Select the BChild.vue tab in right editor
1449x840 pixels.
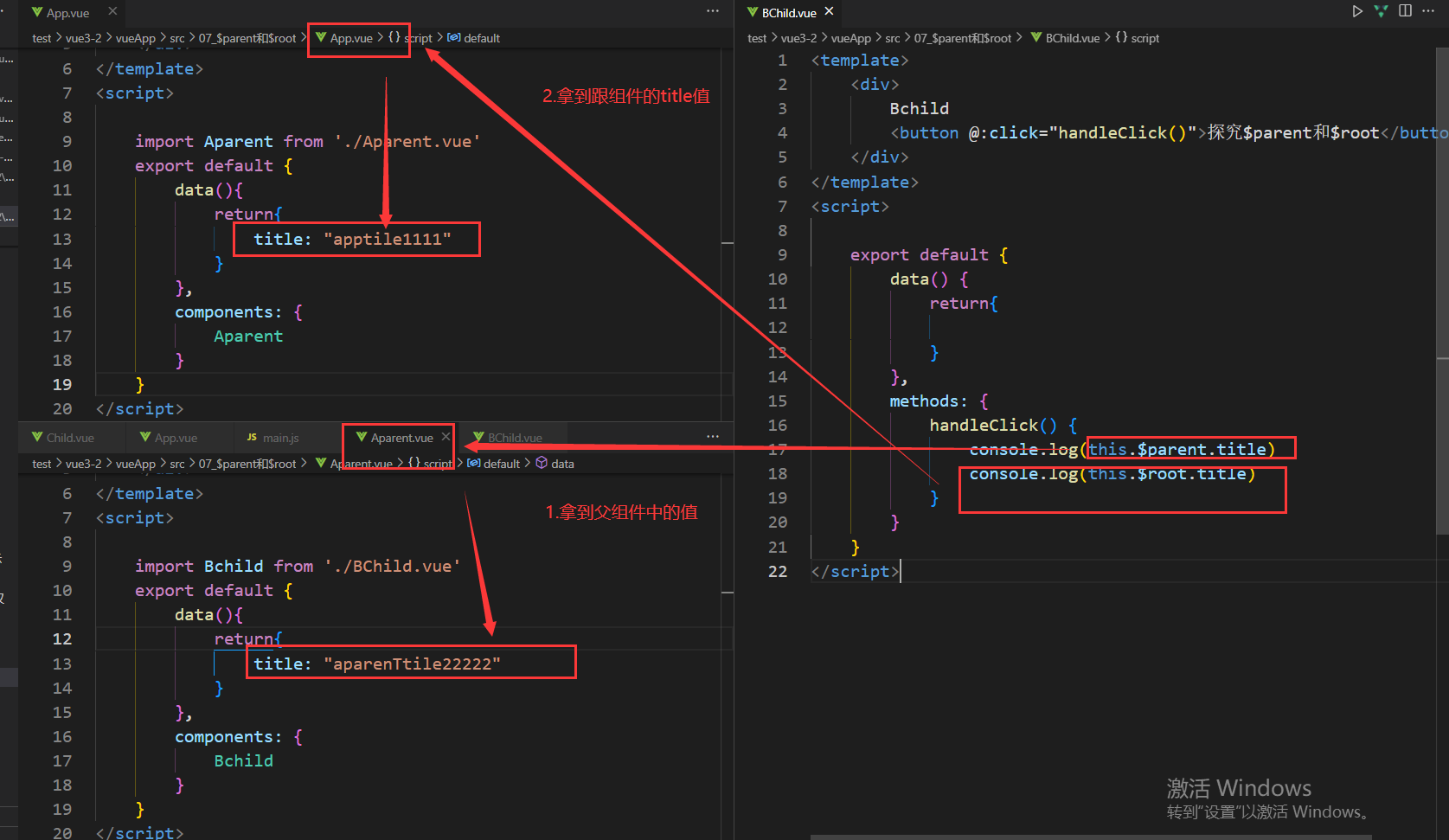(789, 12)
